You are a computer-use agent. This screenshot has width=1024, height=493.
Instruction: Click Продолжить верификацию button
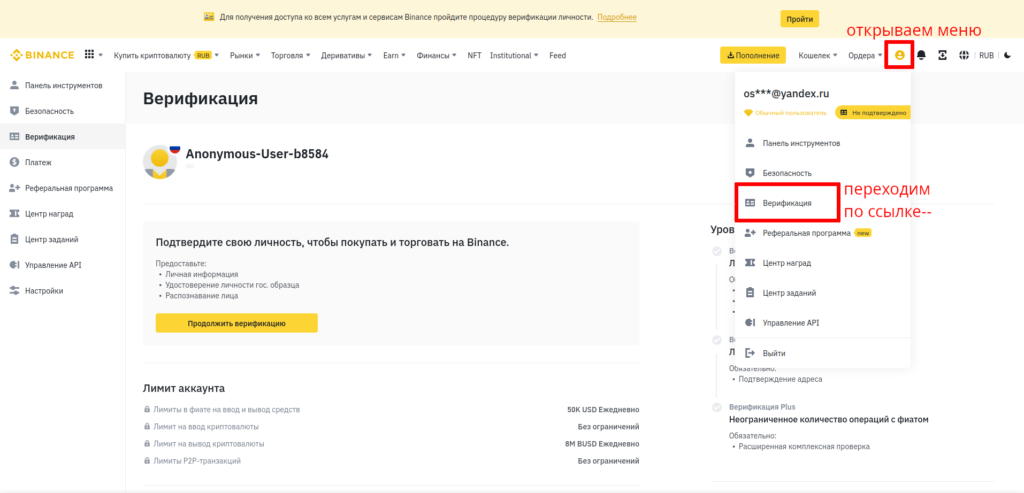pos(236,323)
